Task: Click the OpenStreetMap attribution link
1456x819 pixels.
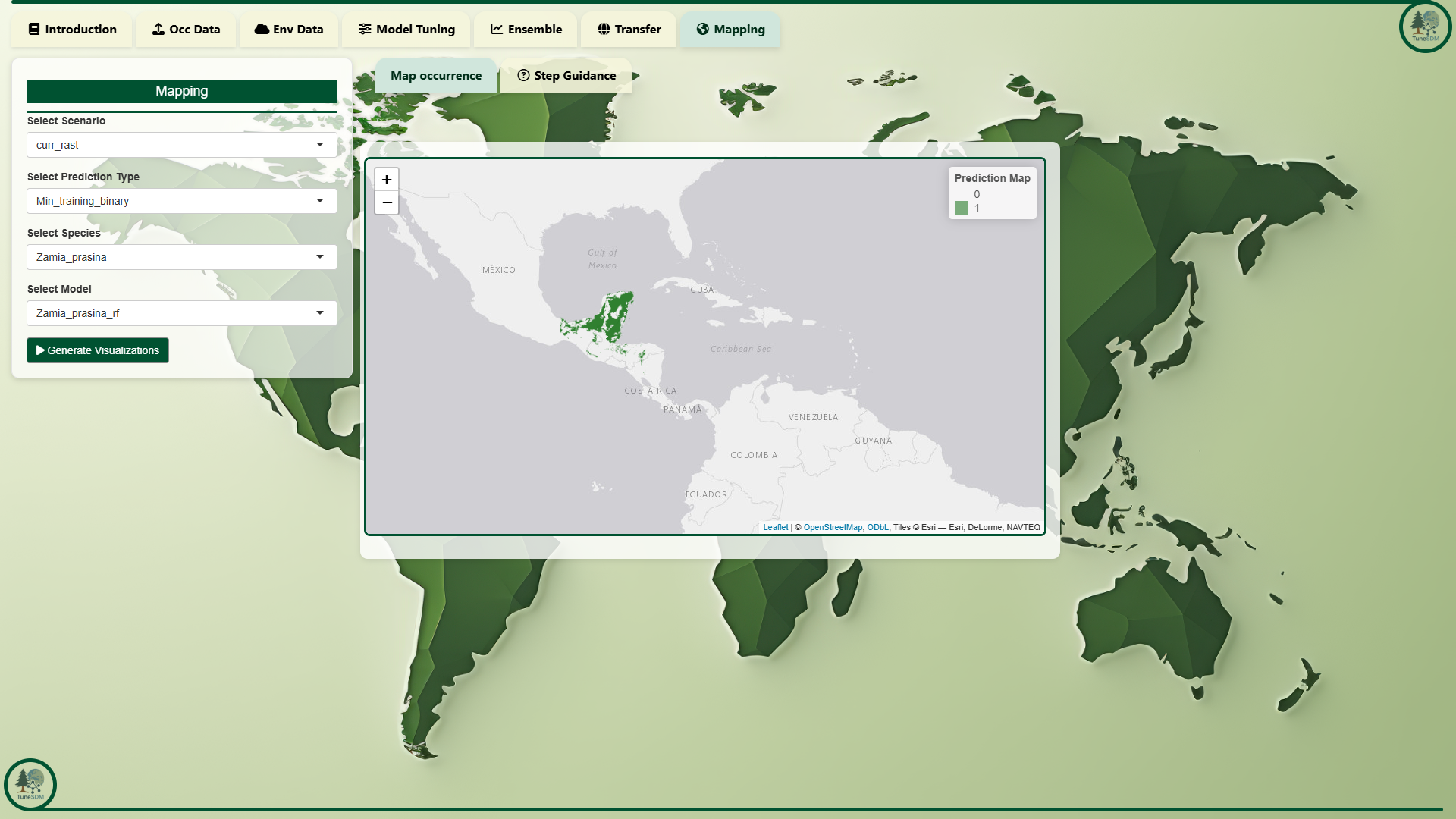Action: (x=833, y=527)
